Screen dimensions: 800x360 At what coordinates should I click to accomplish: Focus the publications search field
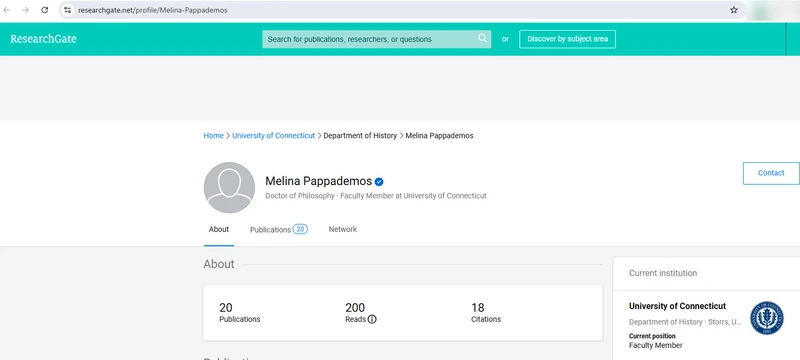pyautogui.click(x=377, y=39)
